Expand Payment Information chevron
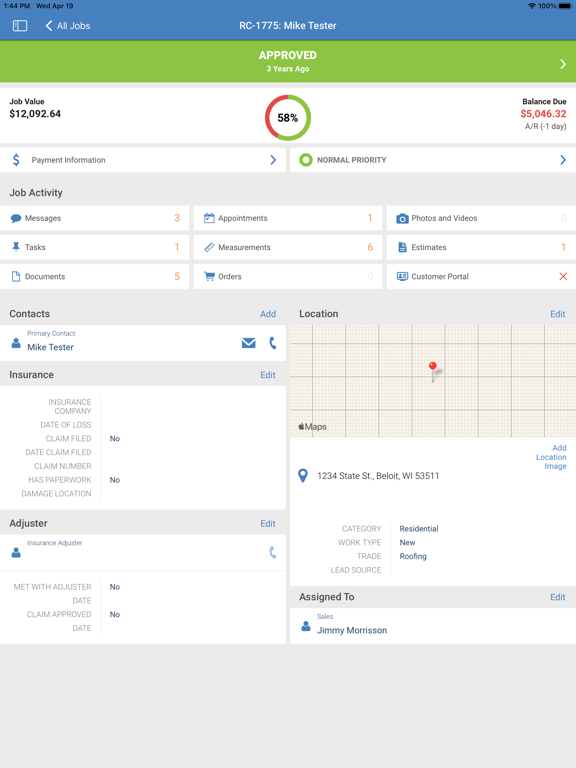This screenshot has height=768, width=576. click(x=273, y=160)
